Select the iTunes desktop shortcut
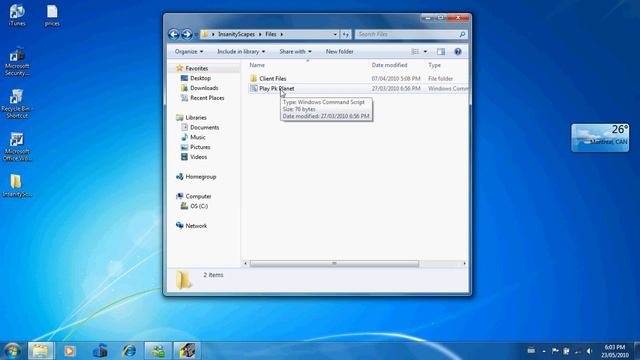 click(17, 16)
